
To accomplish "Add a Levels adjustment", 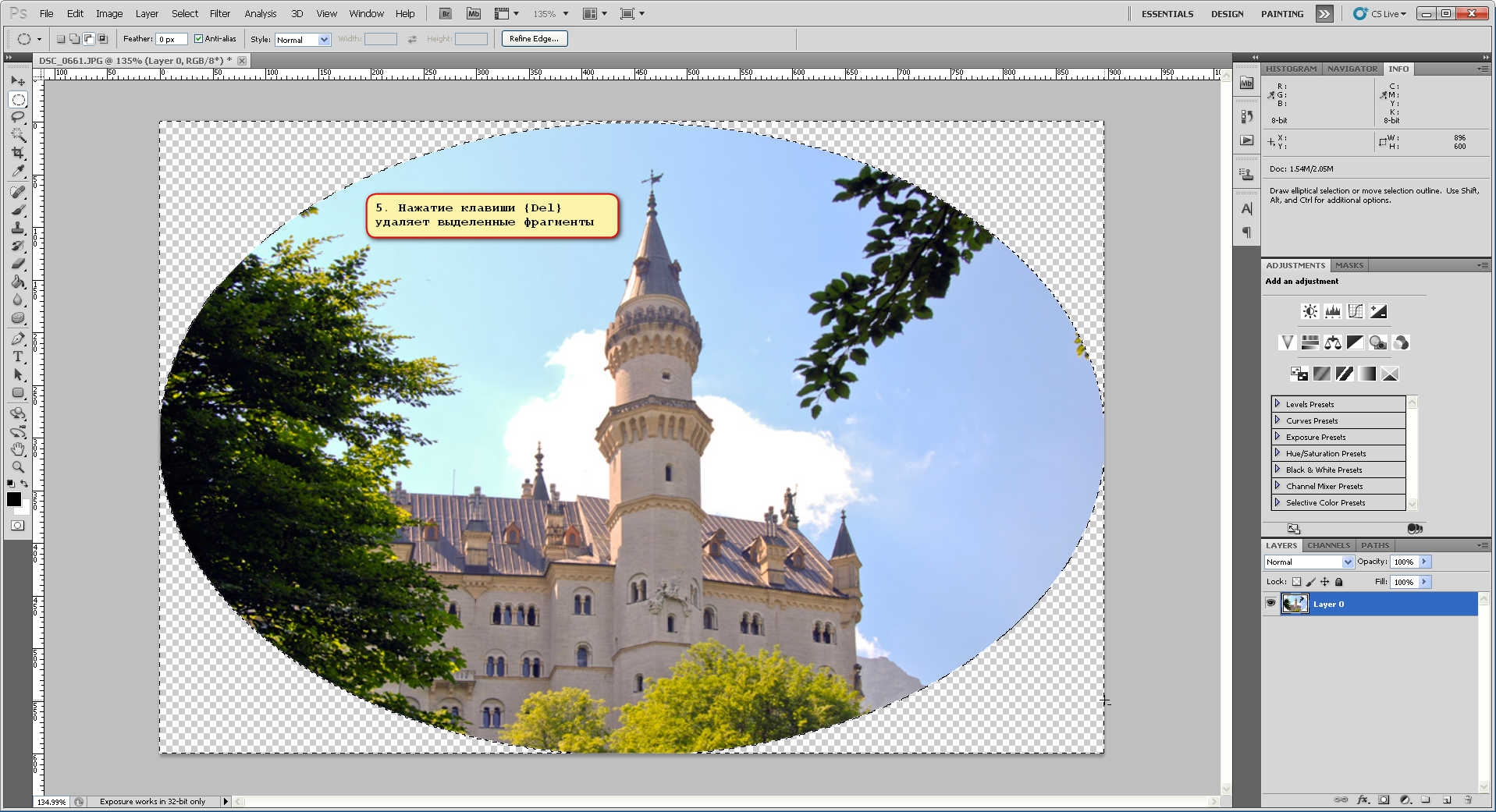I will 1332,311.
